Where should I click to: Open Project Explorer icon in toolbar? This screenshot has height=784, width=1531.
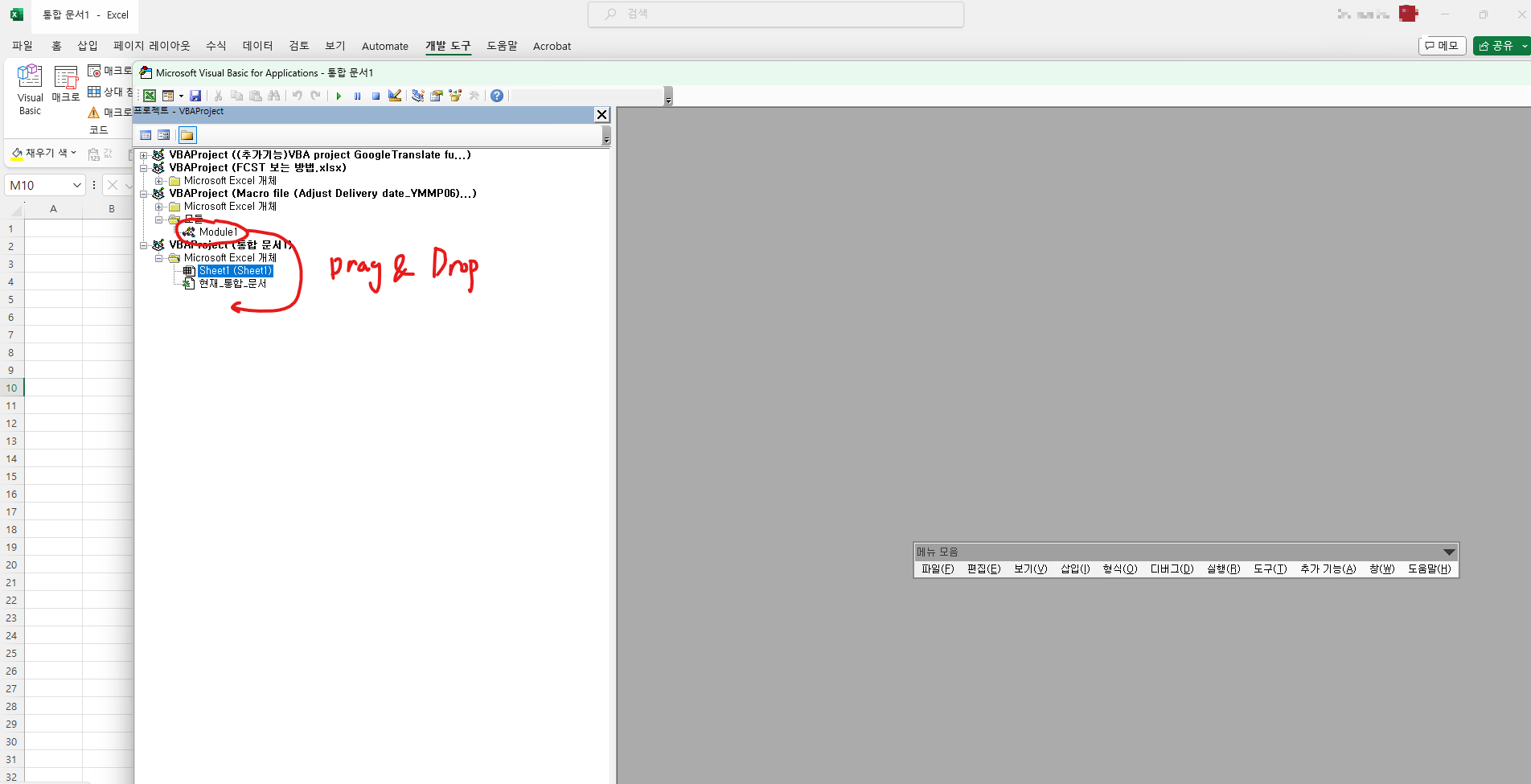(418, 96)
